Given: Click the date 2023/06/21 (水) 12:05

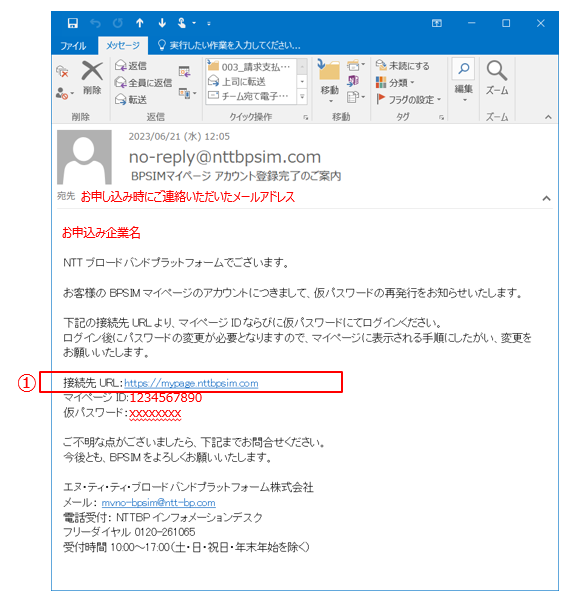Looking at the screenshot, I should click(x=179, y=137).
